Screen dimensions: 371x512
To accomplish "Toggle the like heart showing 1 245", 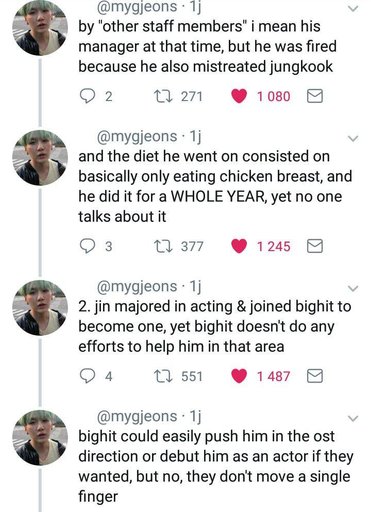I will 239,246.
